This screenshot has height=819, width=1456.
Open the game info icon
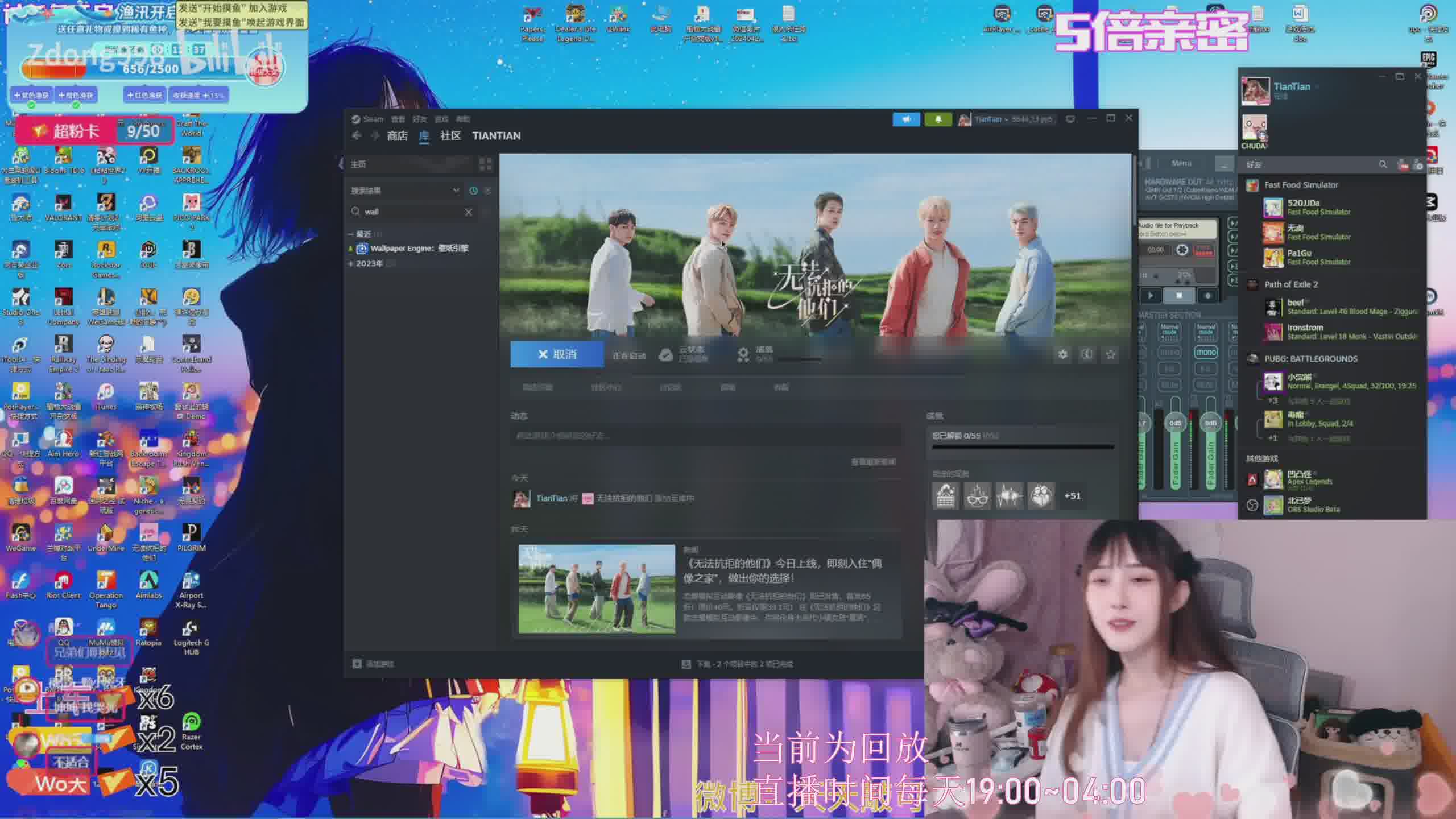(1086, 354)
